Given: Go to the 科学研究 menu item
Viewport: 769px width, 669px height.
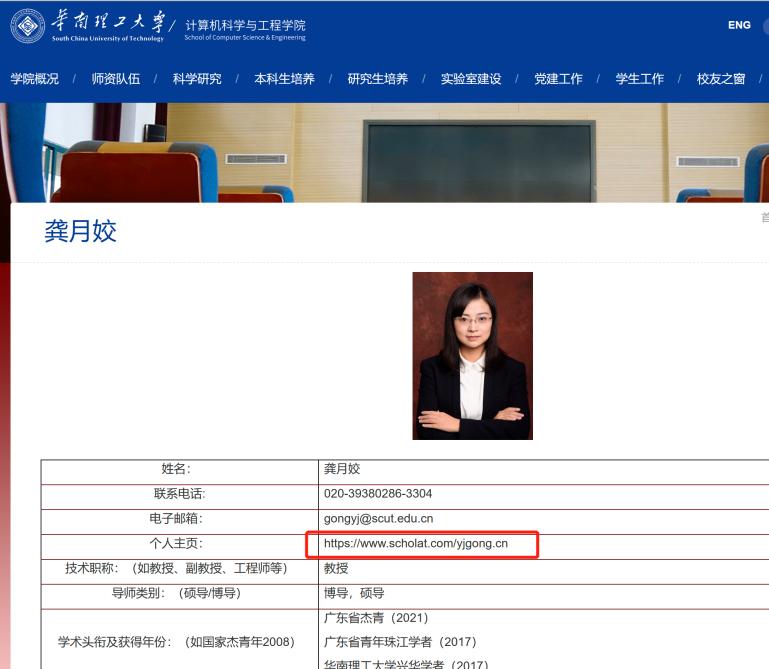Looking at the screenshot, I should pyautogui.click(x=197, y=79).
